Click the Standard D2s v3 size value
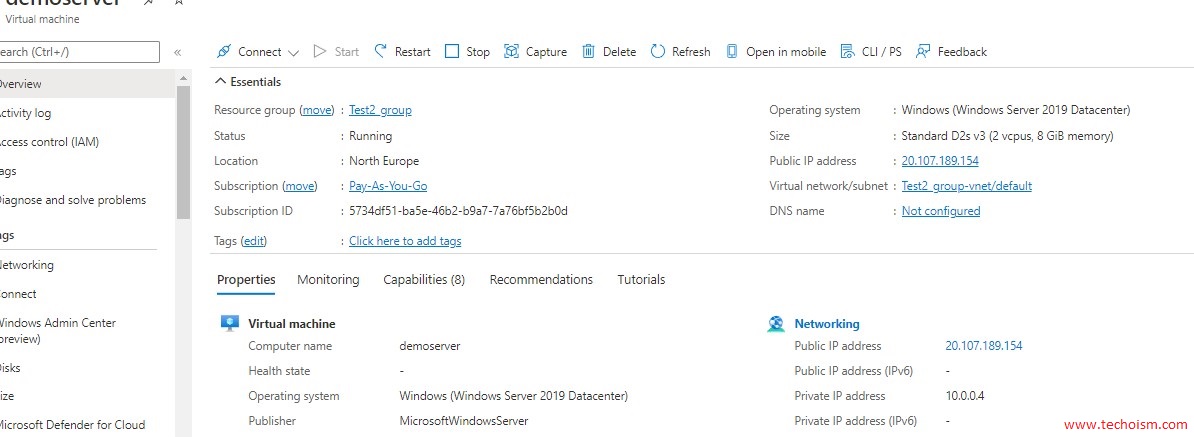1194x437 pixels. point(1007,136)
